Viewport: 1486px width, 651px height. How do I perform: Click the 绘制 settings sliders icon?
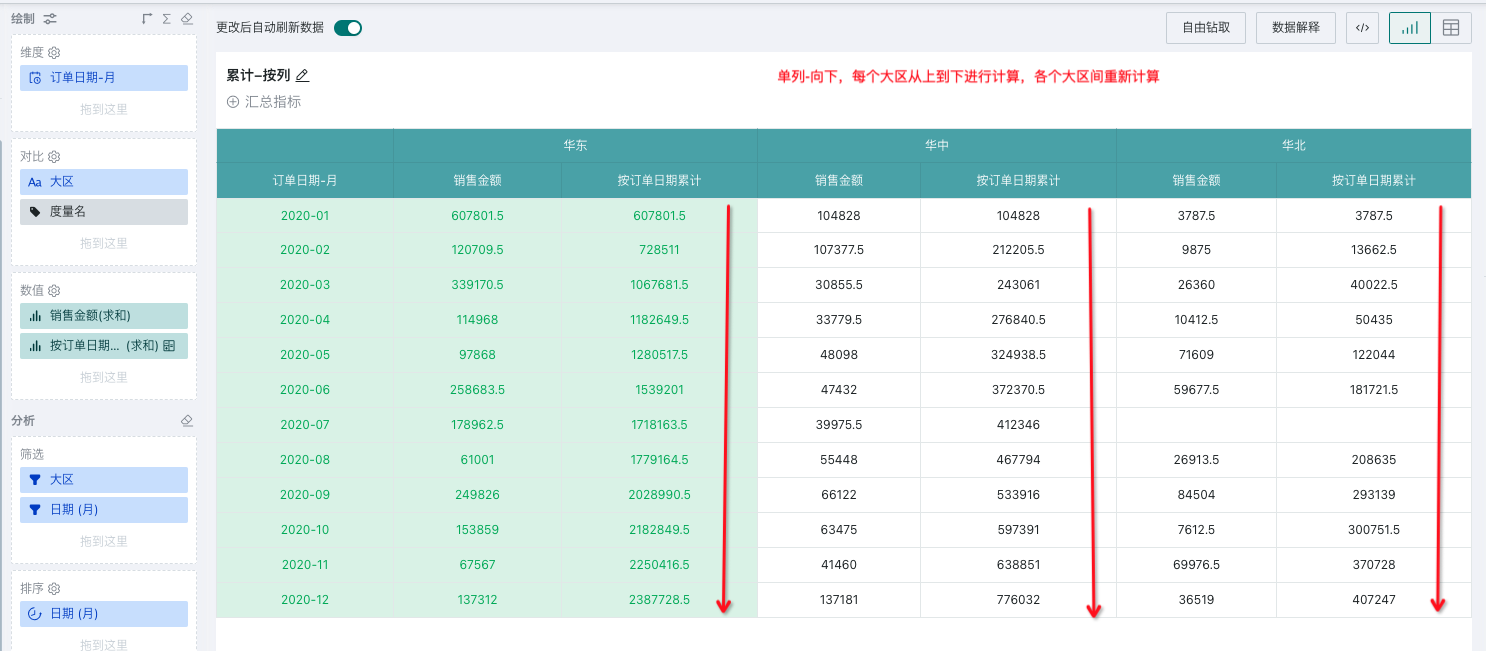pyautogui.click(x=50, y=18)
